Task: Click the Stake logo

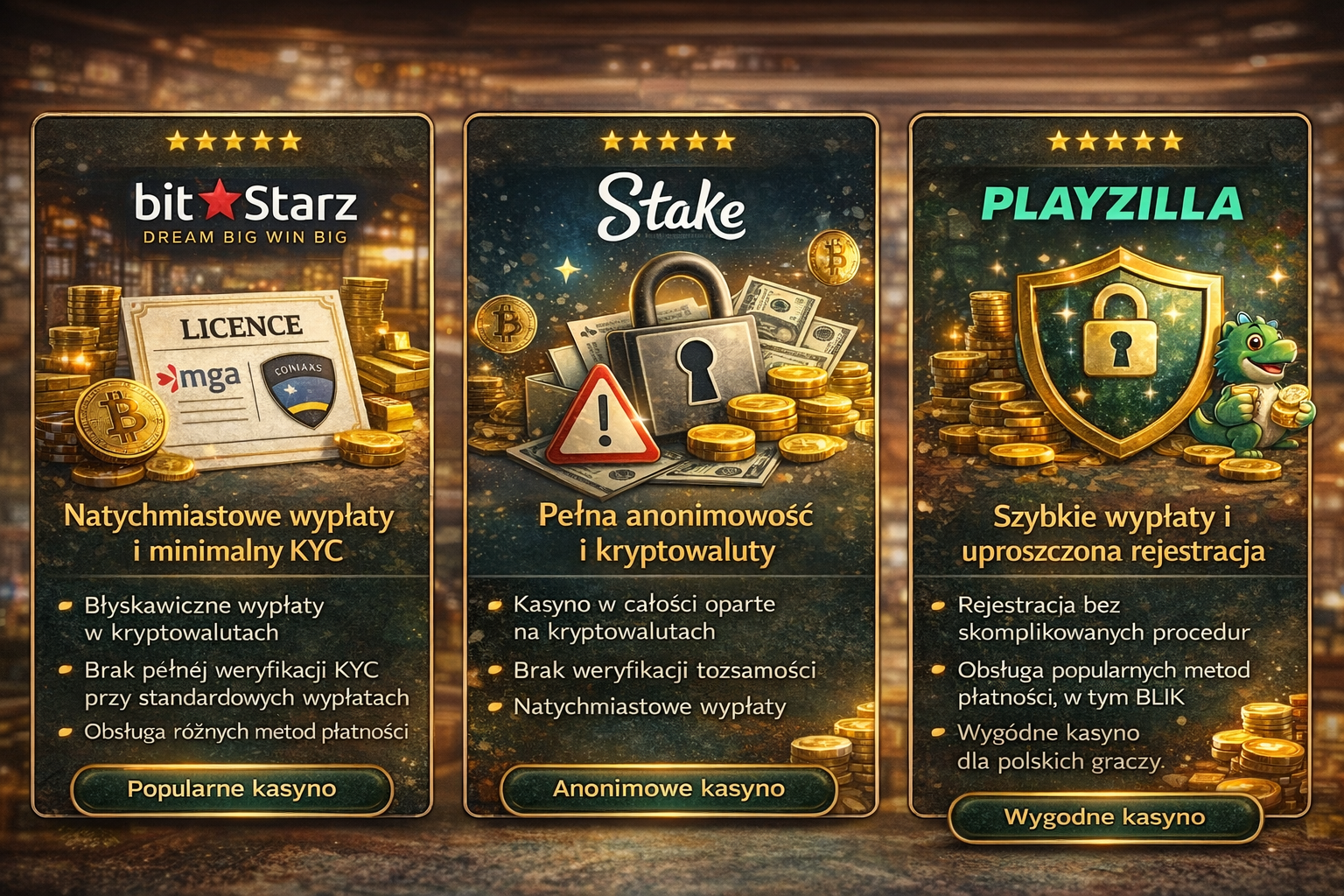Action: click(671, 207)
